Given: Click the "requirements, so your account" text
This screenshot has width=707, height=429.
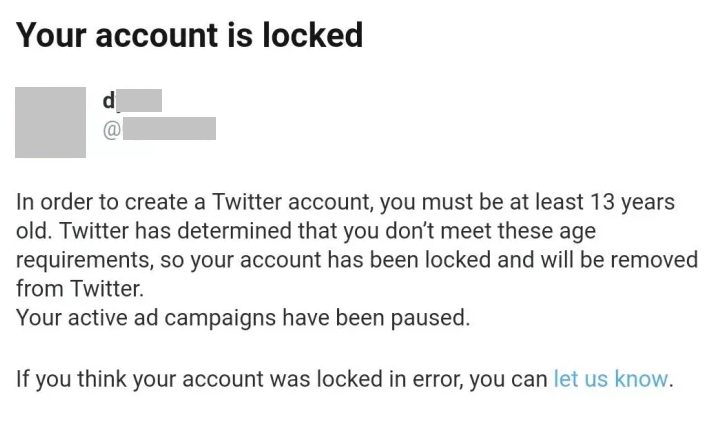Looking at the screenshot, I should coord(160,260).
